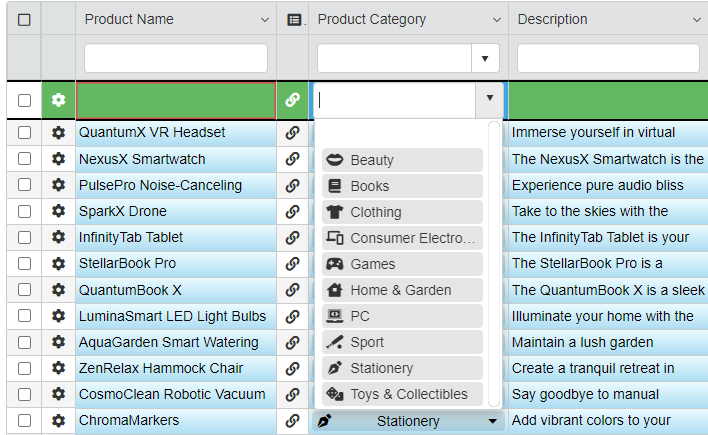The image size is (708, 435).
Task: Pick Toys & Collectibles option
Action: [x=402, y=394]
